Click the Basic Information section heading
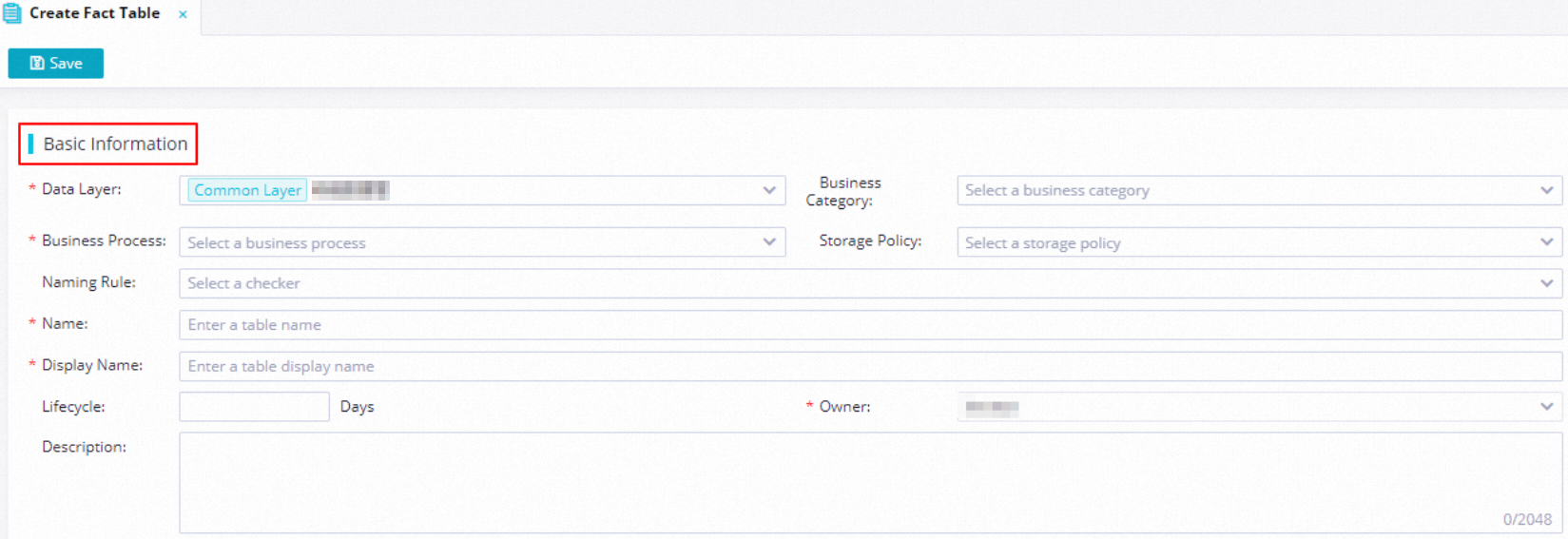This screenshot has height=539, width=1568. coord(115,144)
